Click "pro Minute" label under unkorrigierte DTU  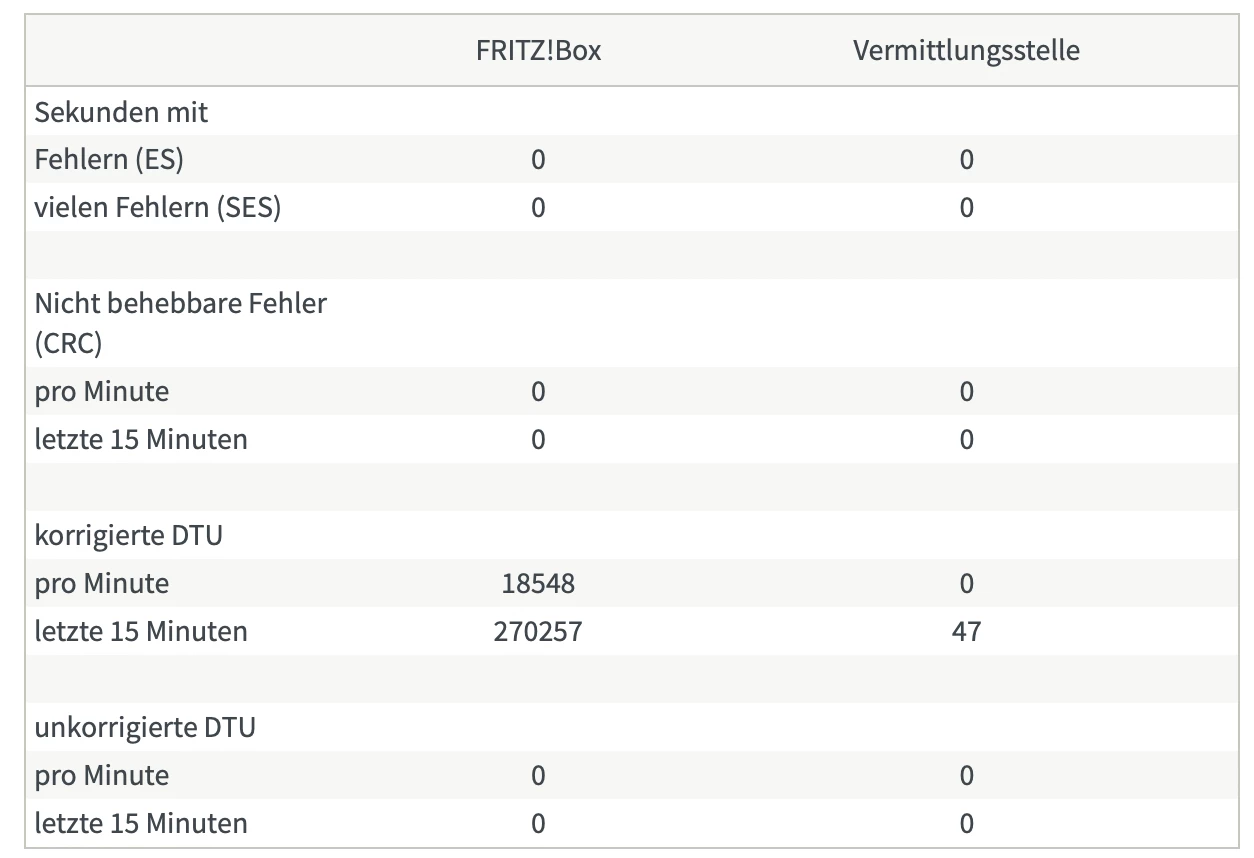(x=102, y=775)
